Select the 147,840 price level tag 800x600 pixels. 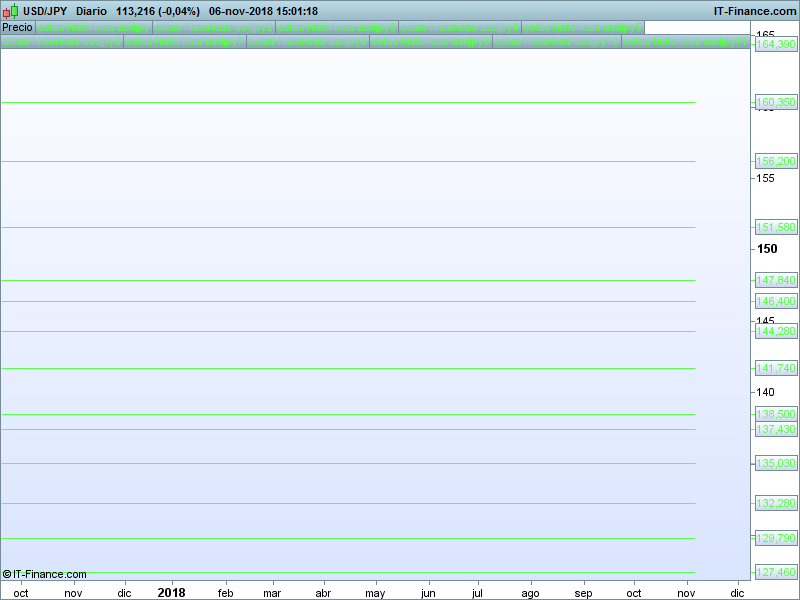click(x=776, y=280)
